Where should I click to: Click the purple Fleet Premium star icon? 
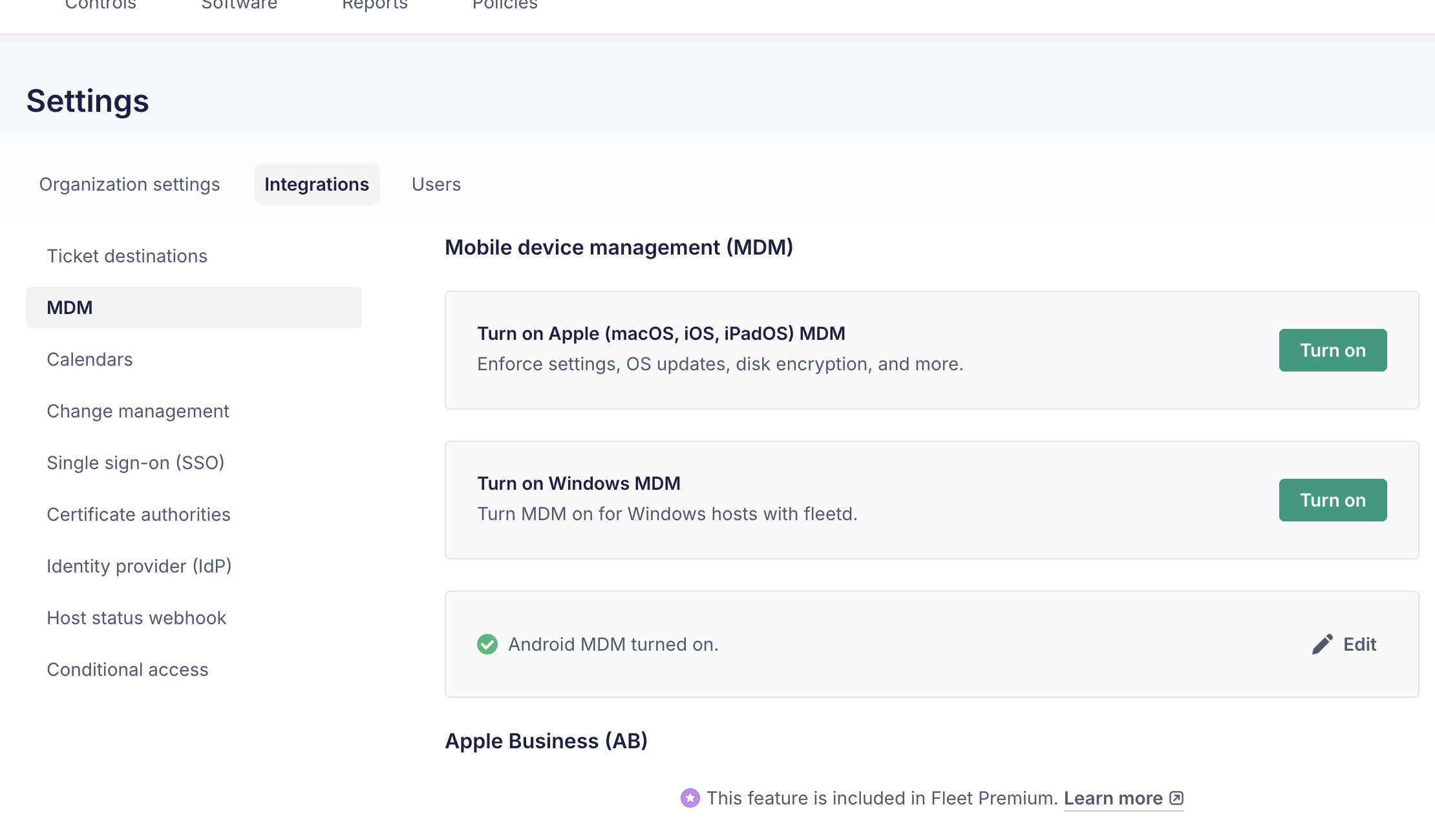click(690, 798)
